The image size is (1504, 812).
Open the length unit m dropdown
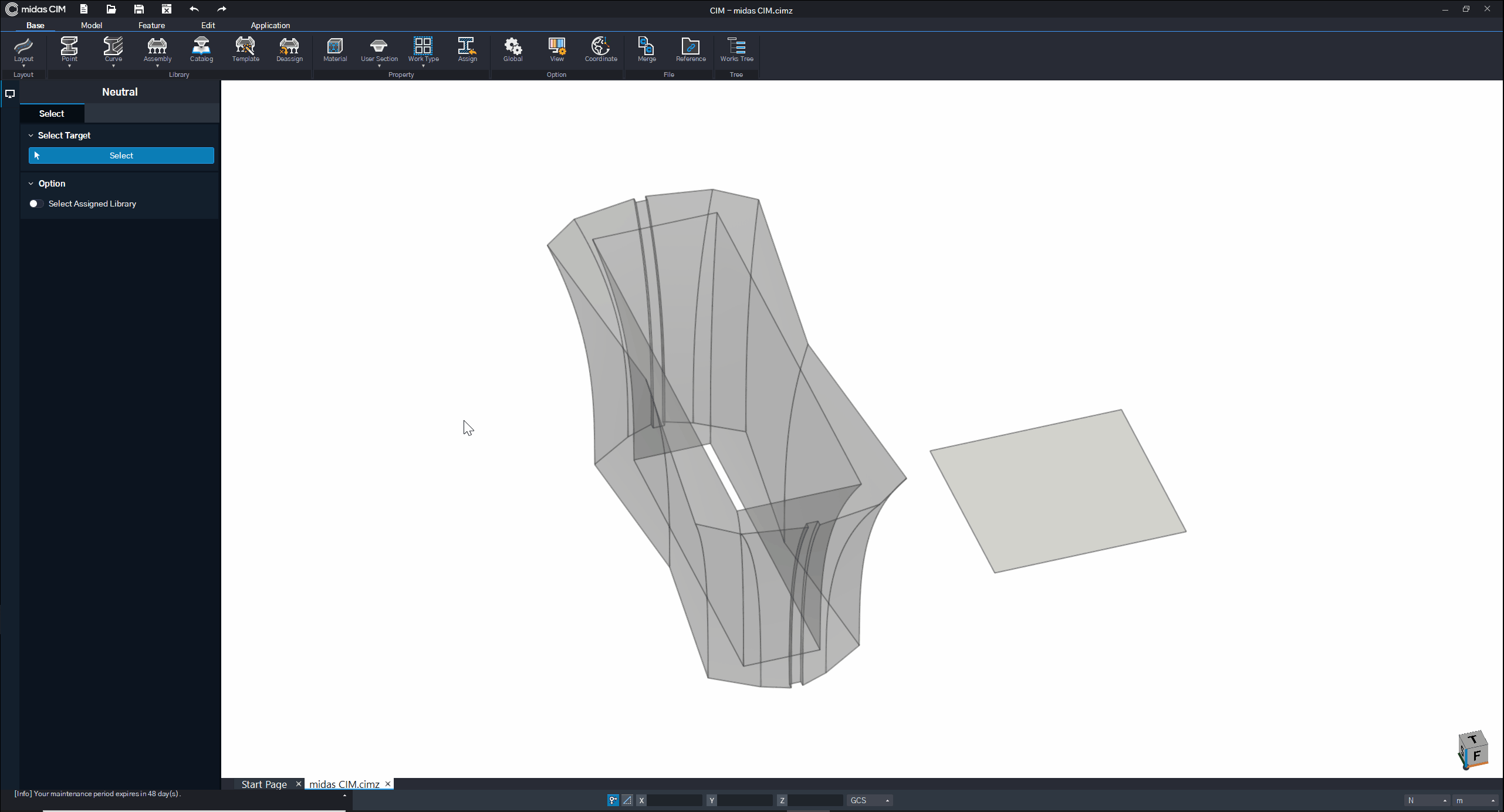[x=1475, y=800]
